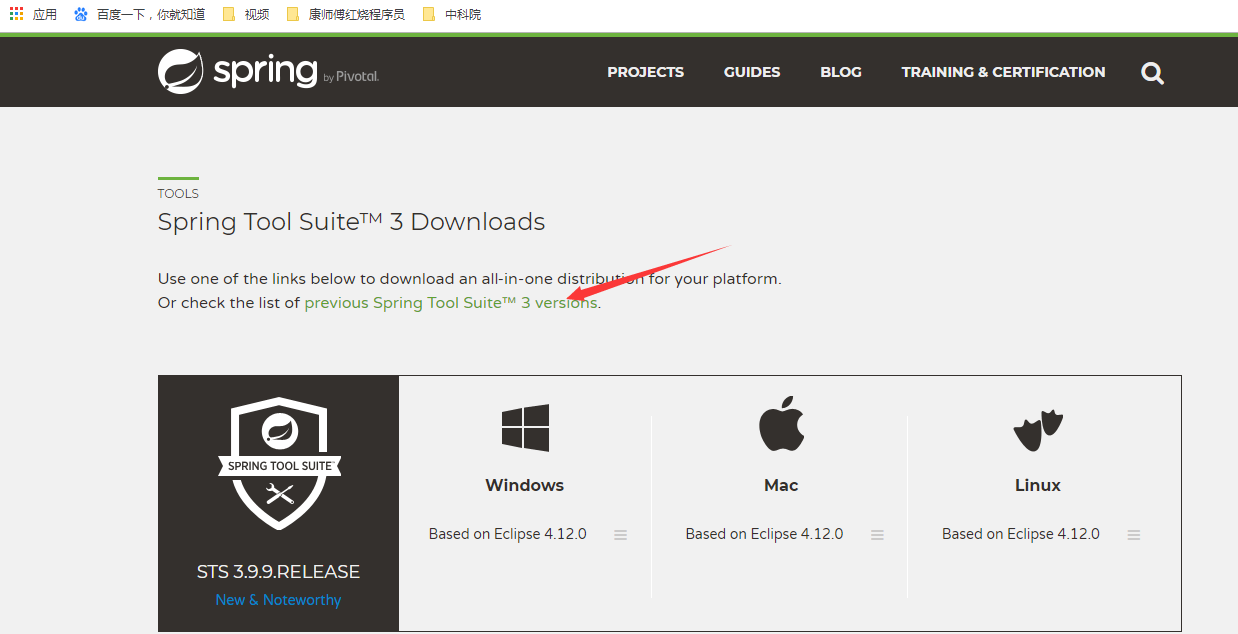
Task: Click the Spring Tool Suite 3 Downloads heading
Action: click(x=351, y=222)
